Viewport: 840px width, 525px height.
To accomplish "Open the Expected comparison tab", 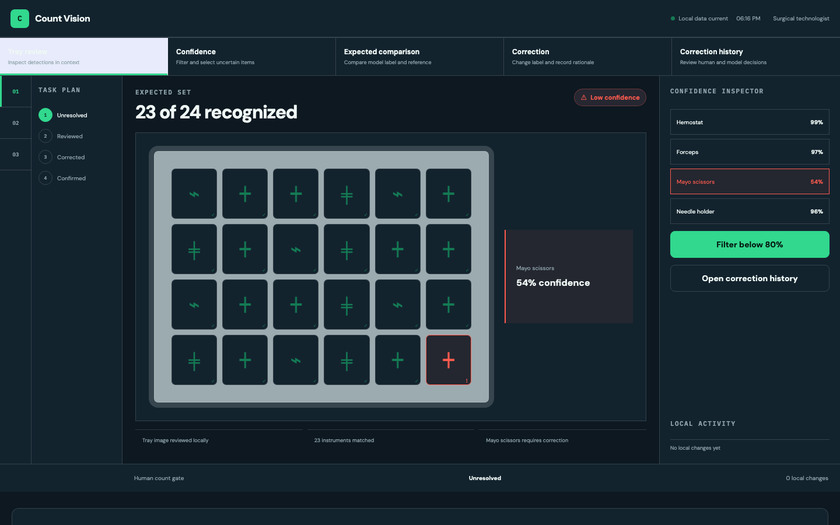I will pyautogui.click(x=419, y=56).
